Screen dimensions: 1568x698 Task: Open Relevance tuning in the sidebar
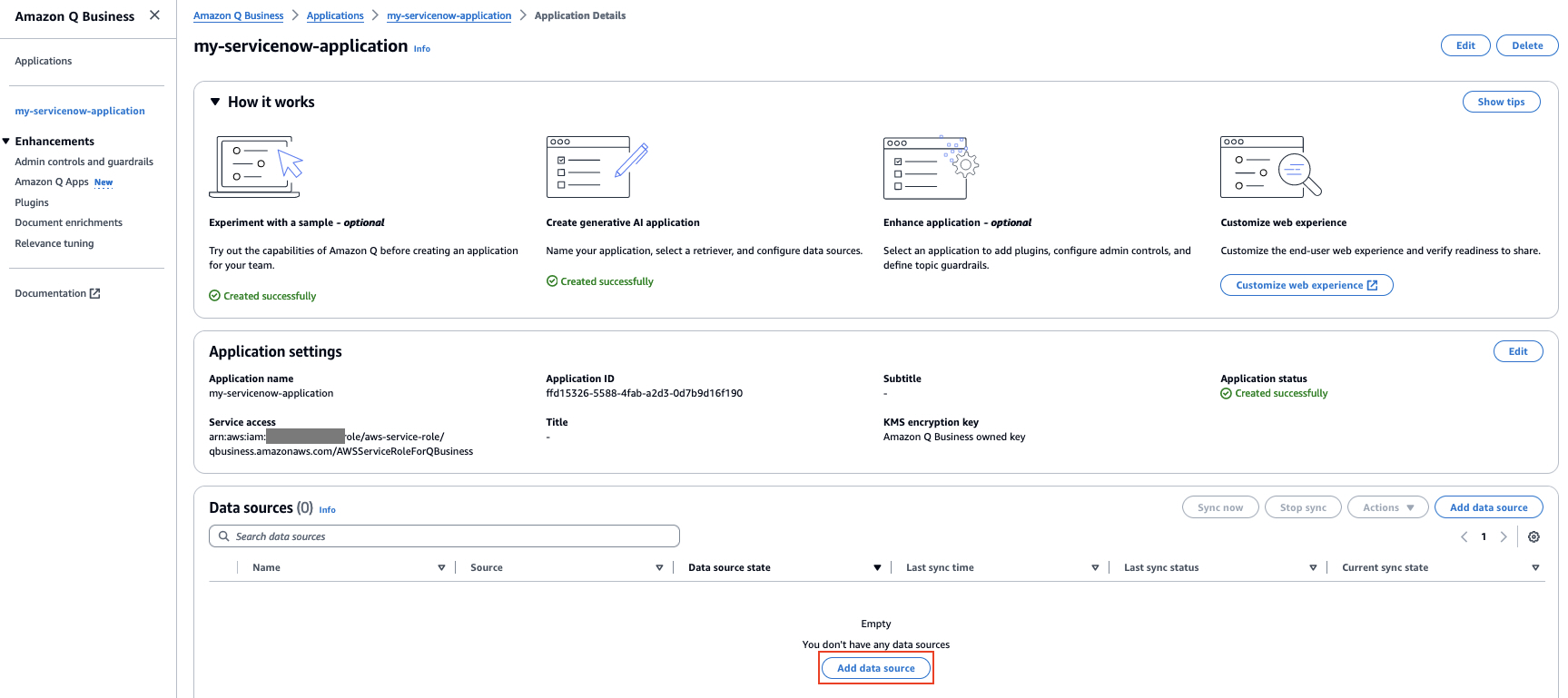54,243
